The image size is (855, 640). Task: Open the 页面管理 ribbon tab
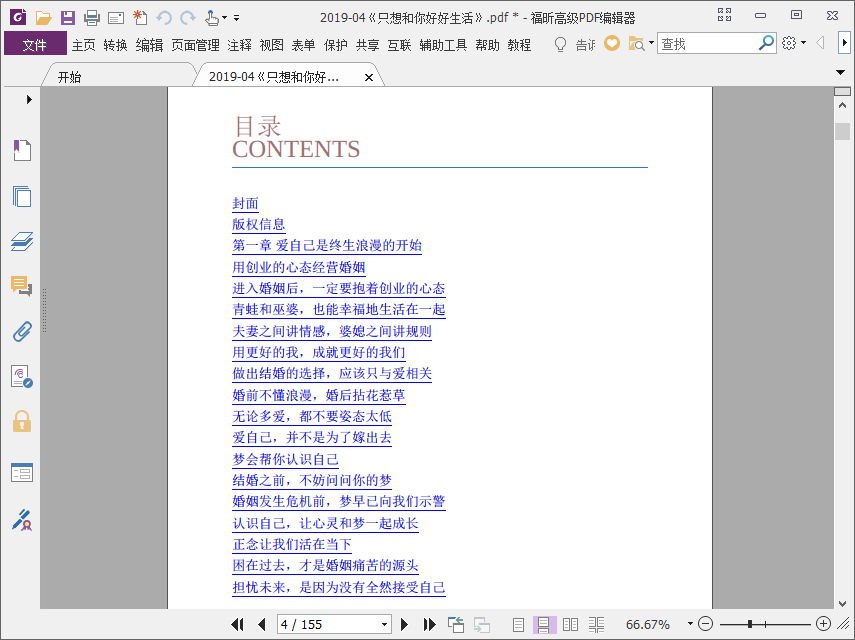195,45
